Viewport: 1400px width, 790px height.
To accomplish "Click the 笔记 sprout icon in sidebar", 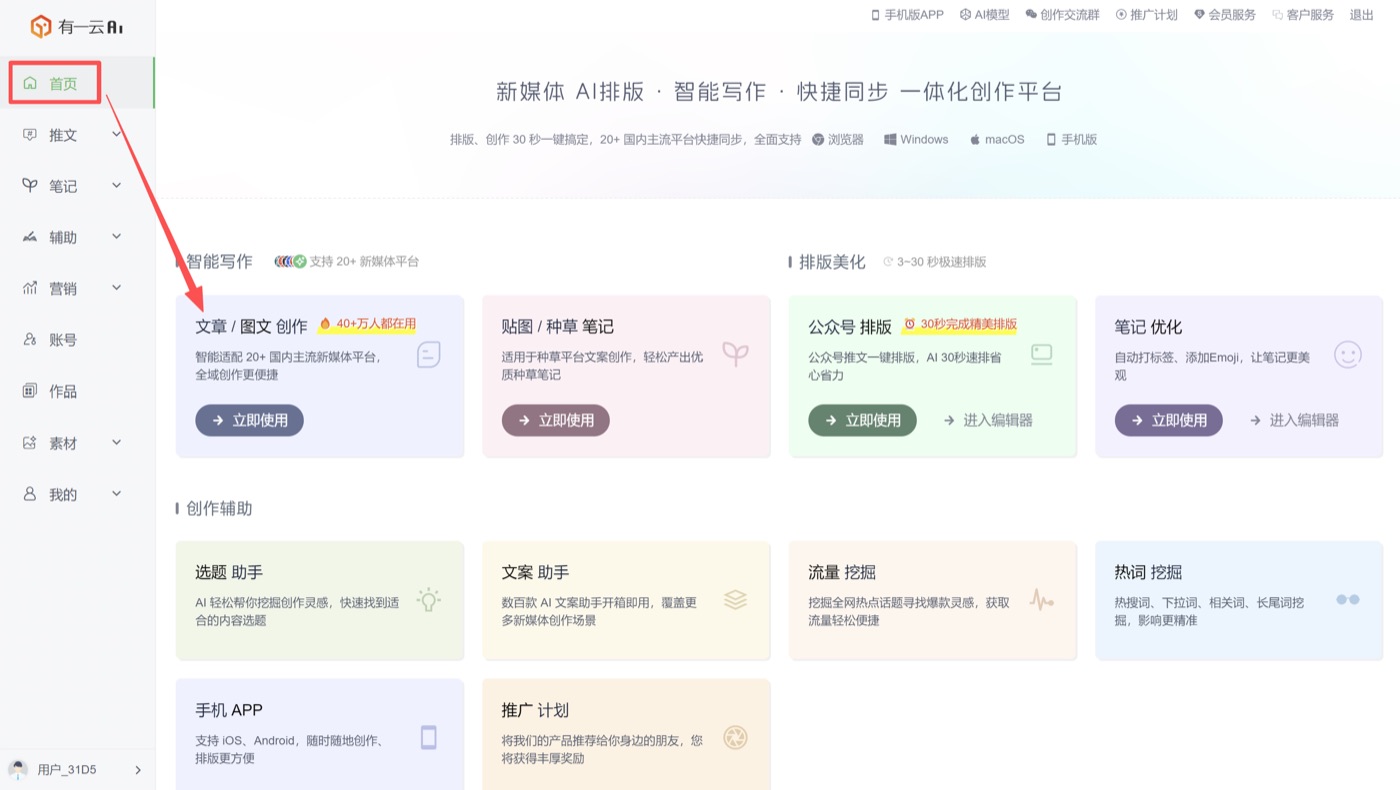I will click(30, 186).
